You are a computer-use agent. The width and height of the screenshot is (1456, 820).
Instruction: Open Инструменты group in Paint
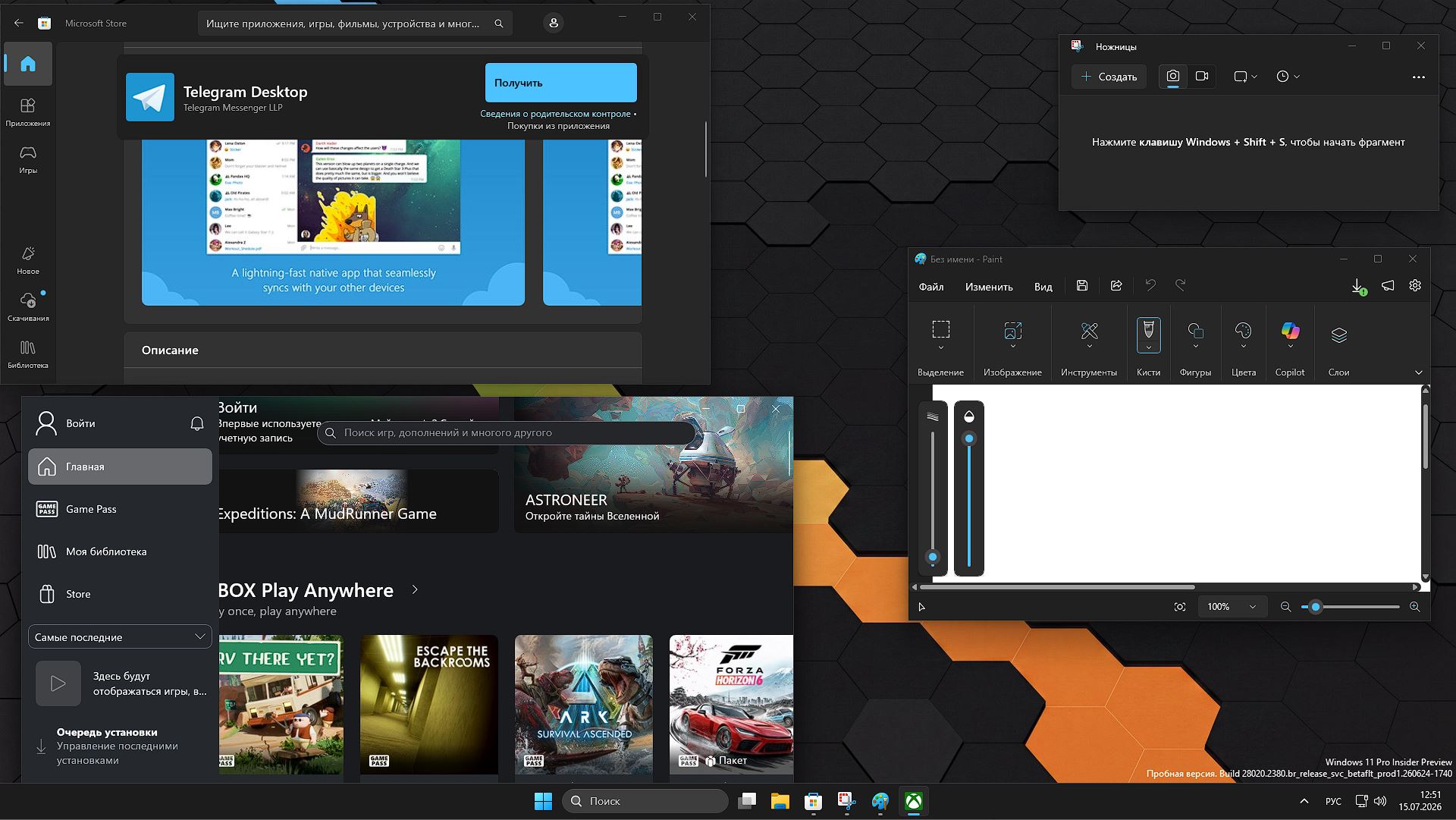[1089, 335]
